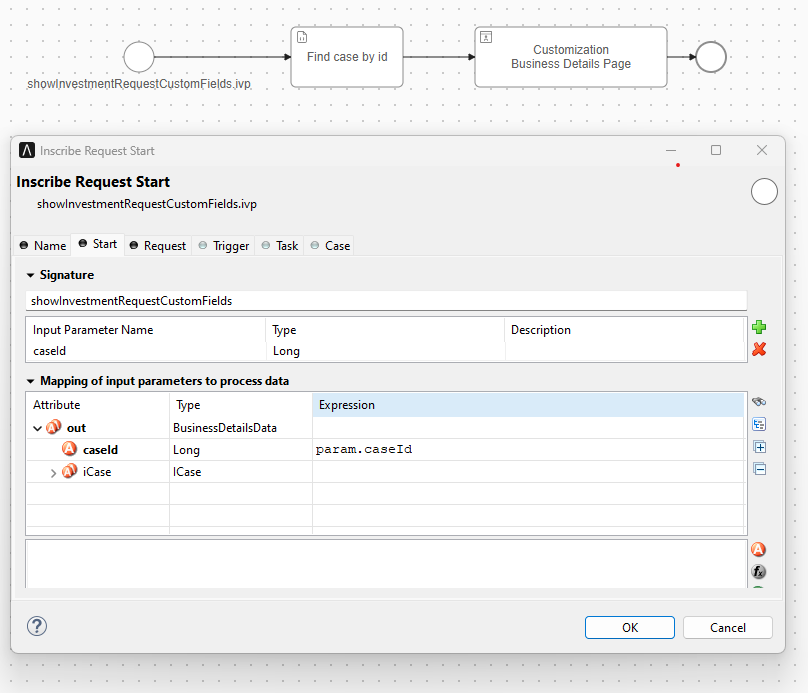This screenshot has width=808, height=693.
Task: Toggle the tree view icon in mapping panel
Action: coord(759,423)
